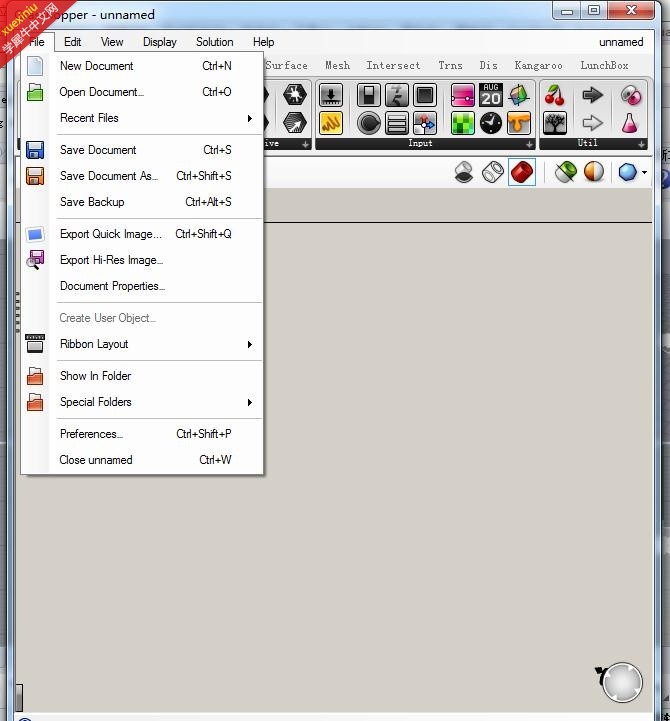Switch to the Mesh ribbon tab
Image resolution: width=670 pixels, height=721 pixels.
point(338,65)
